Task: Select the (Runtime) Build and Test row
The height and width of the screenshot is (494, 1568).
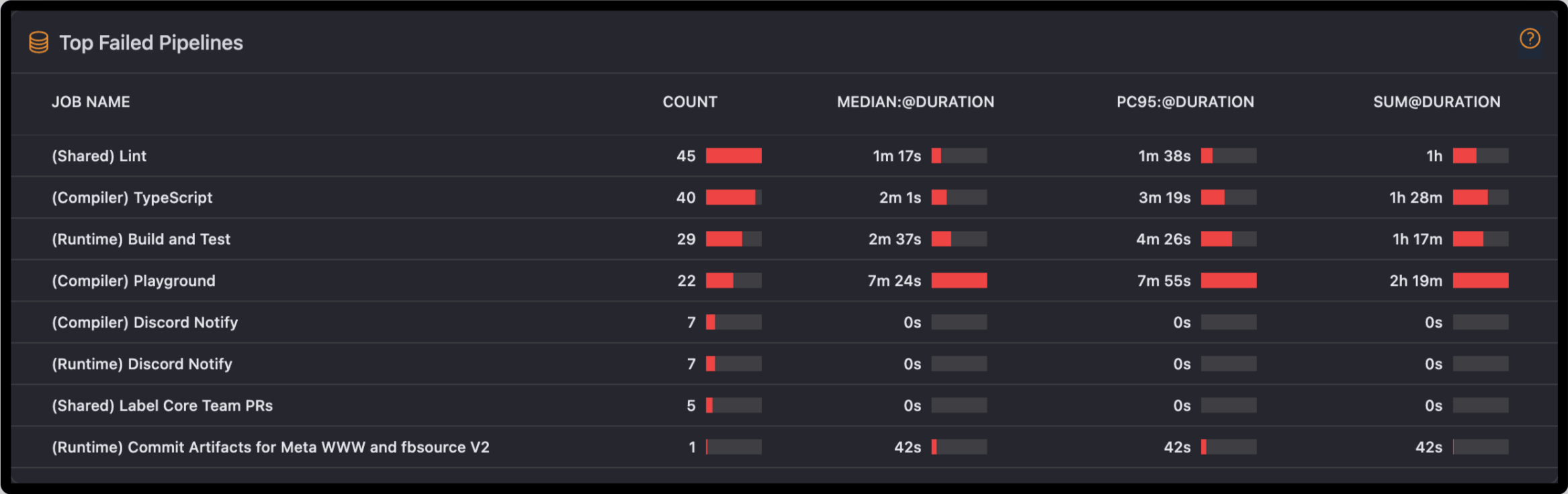Action: tap(141, 239)
